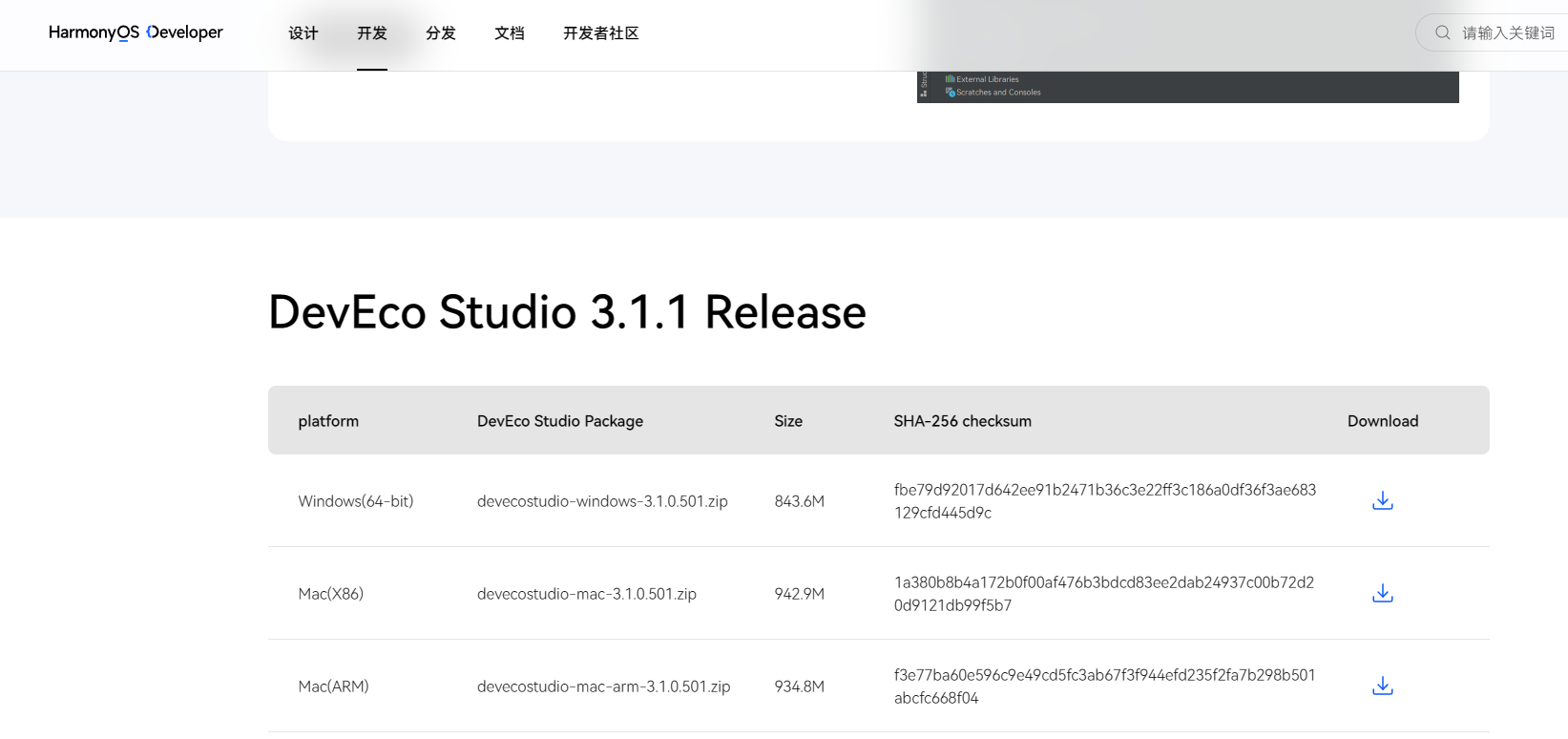The height and width of the screenshot is (739, 1568).
Task: Click the IDE screenshot thumbnail showing External Libraries
Action: pyautogui.click(x=1188, y=87)
